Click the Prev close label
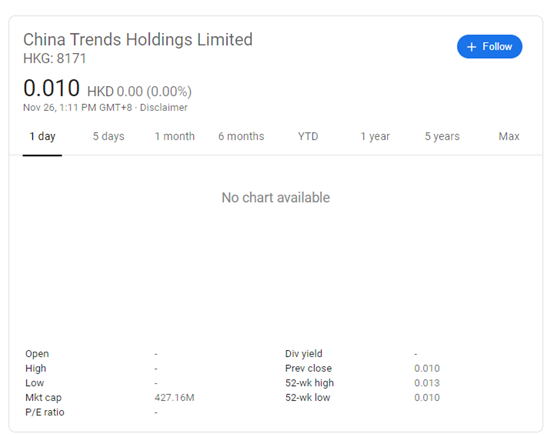Image resolution: width=554 pixels, height=434 pixels. point(308,369)
